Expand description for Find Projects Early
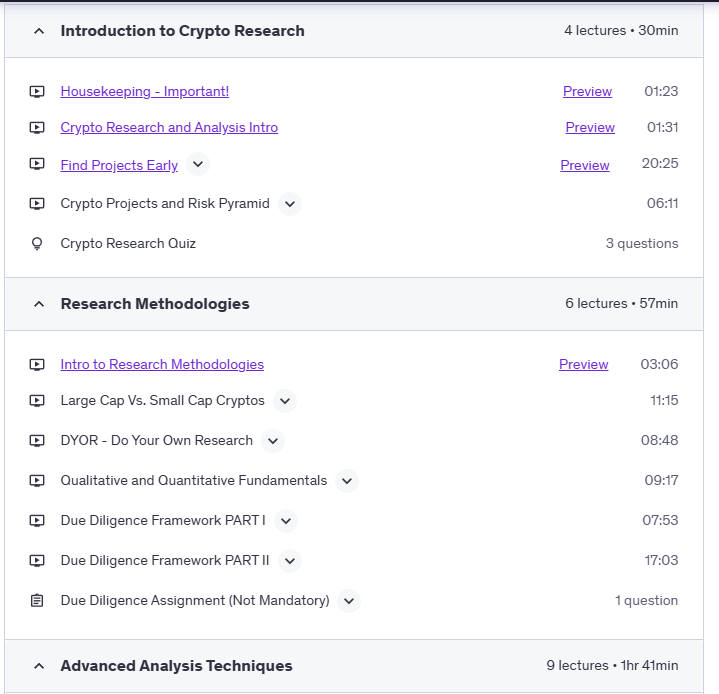Image resolution: width=719 pixels, height=694 pixels. 197,165
